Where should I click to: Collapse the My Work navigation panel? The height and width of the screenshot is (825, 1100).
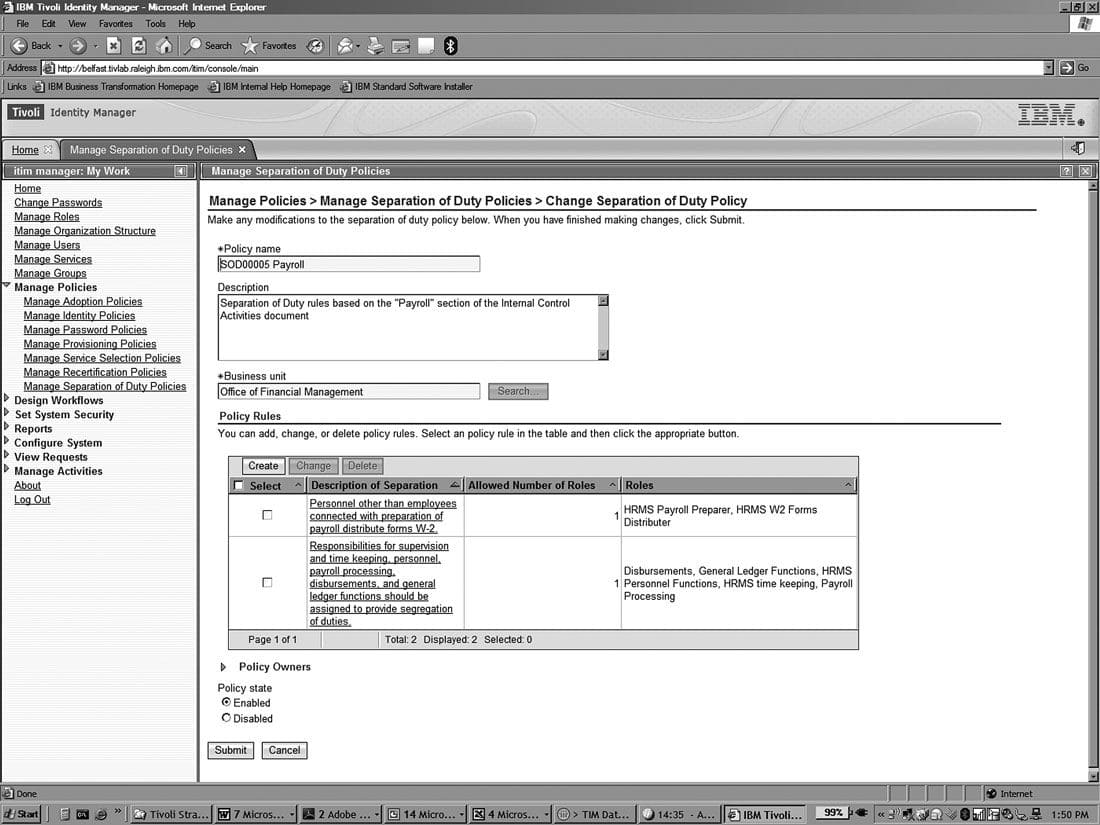[x=180, y=171]
